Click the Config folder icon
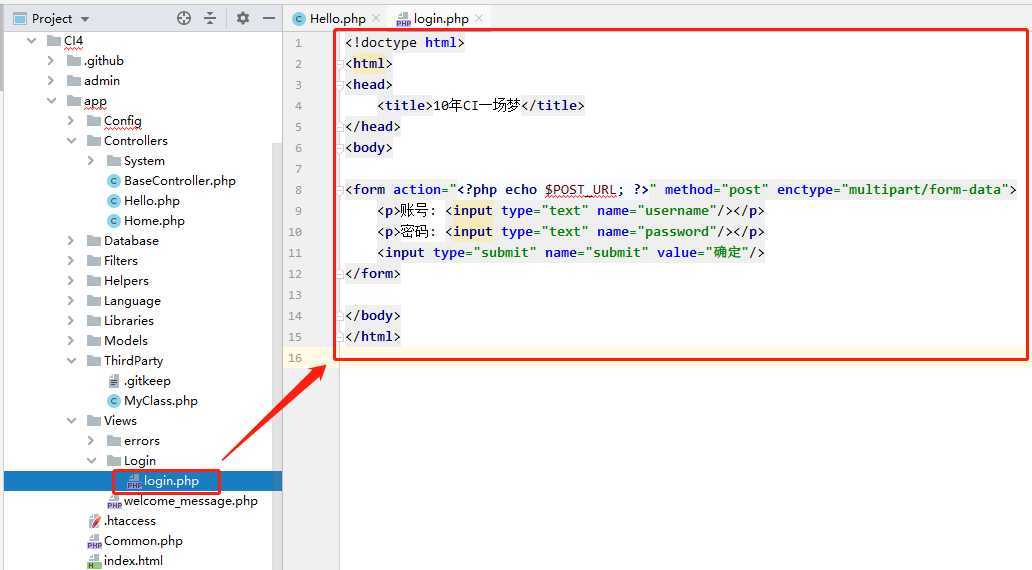 tap(94, 120)
